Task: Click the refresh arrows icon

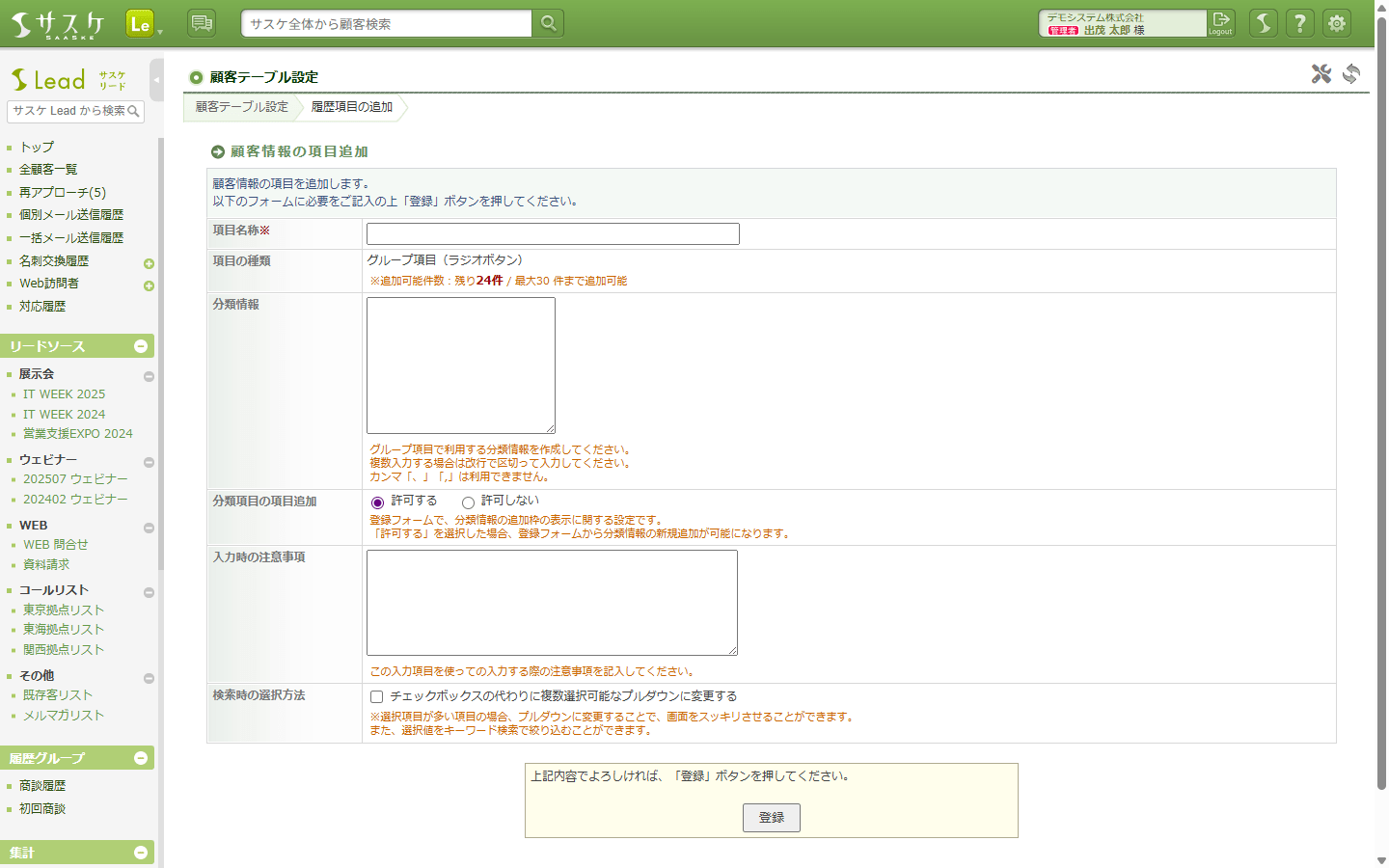Action: [x=1351, y=74]
